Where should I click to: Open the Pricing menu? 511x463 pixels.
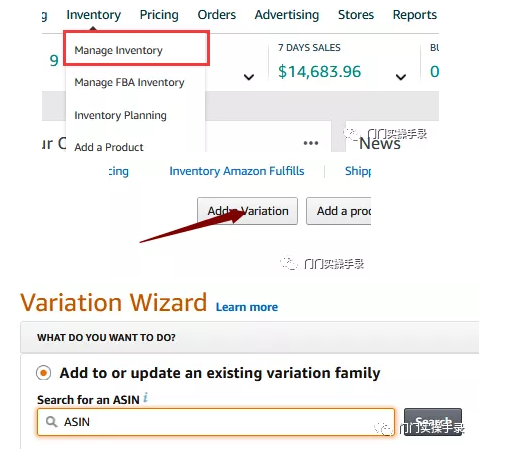pos(159,15)
